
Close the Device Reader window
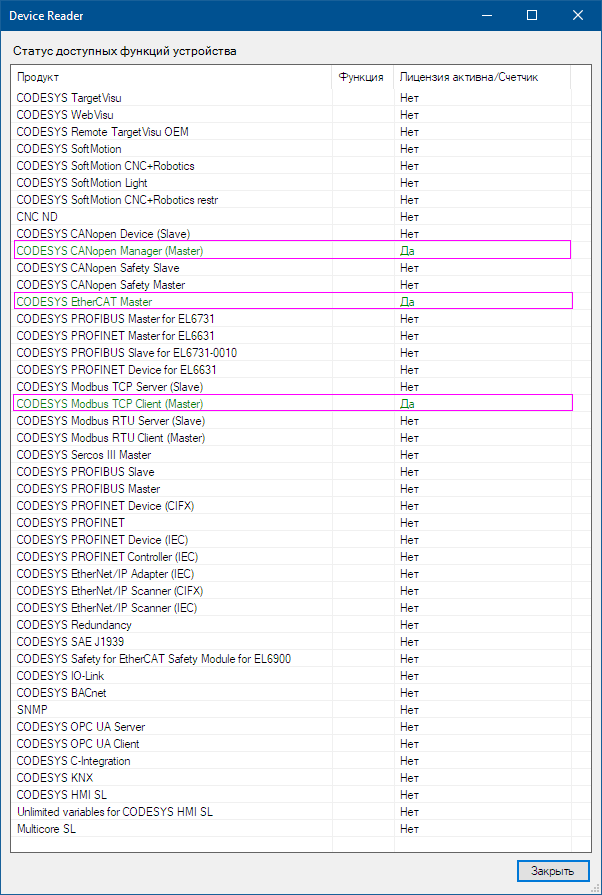(x=577, y=15)
